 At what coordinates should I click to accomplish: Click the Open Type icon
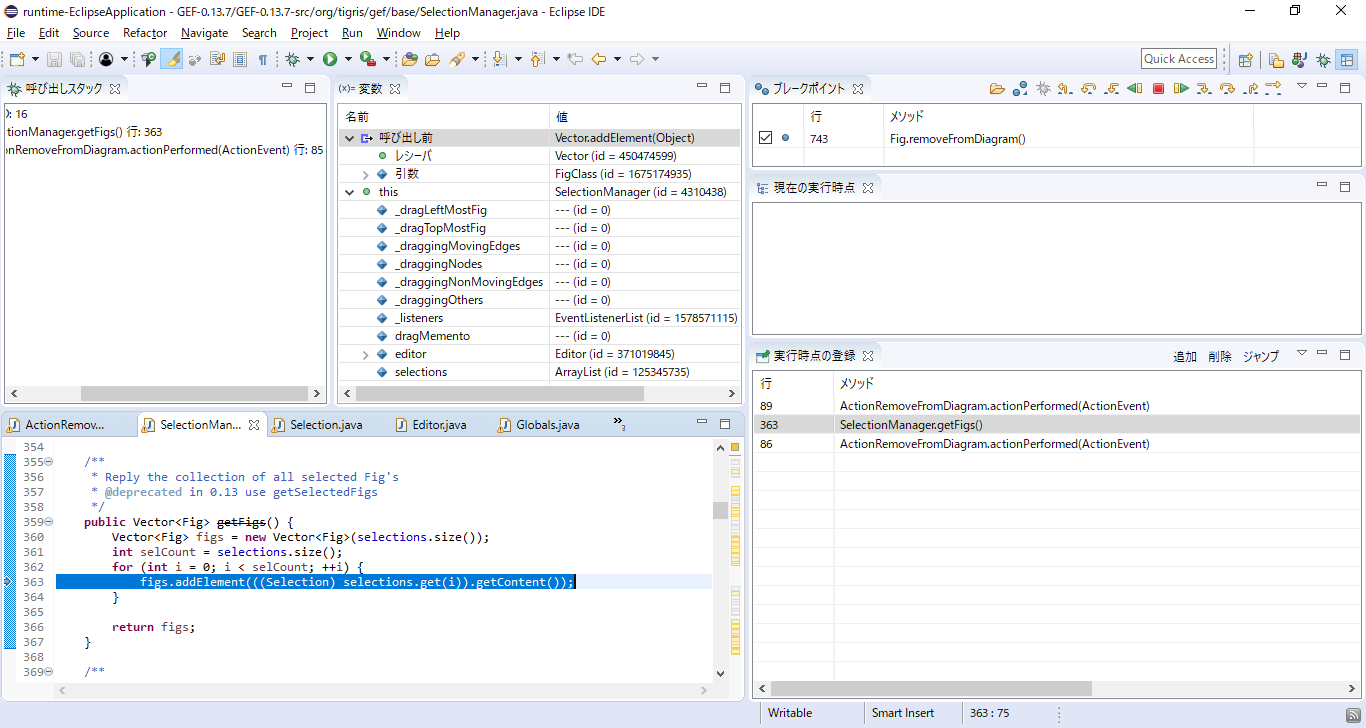coord(409,59)
